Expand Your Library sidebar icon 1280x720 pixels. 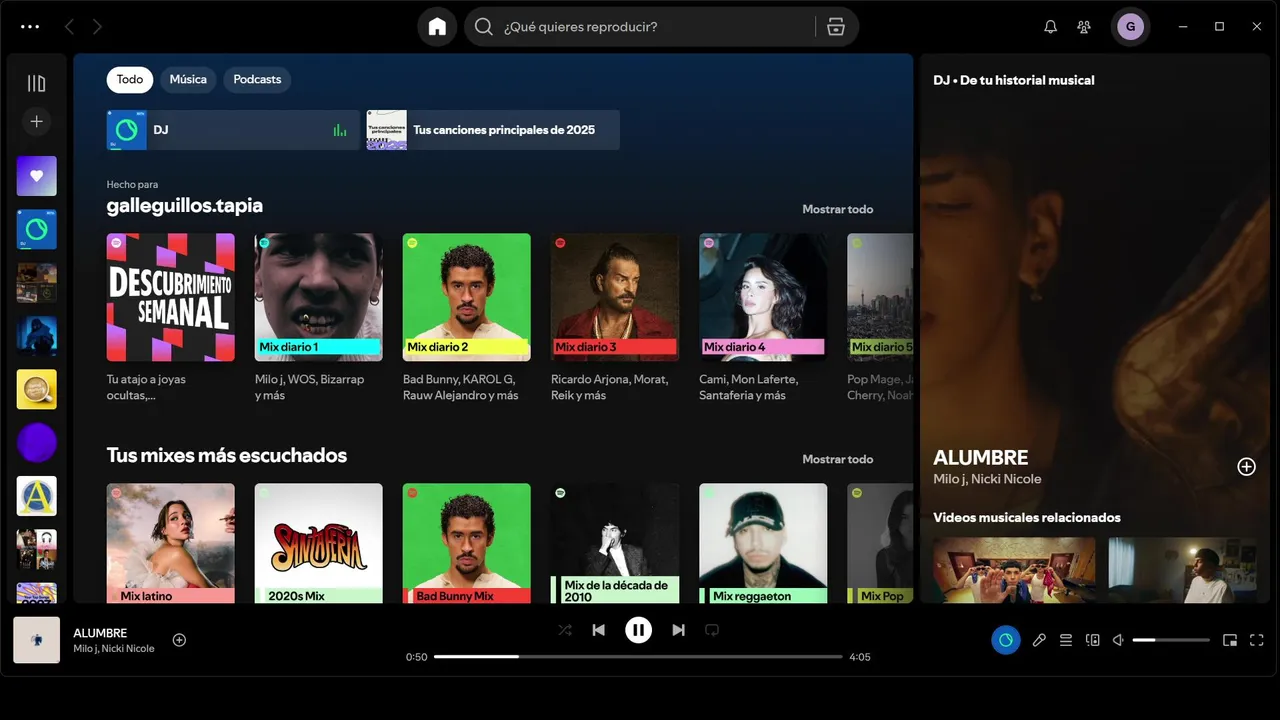36,84
